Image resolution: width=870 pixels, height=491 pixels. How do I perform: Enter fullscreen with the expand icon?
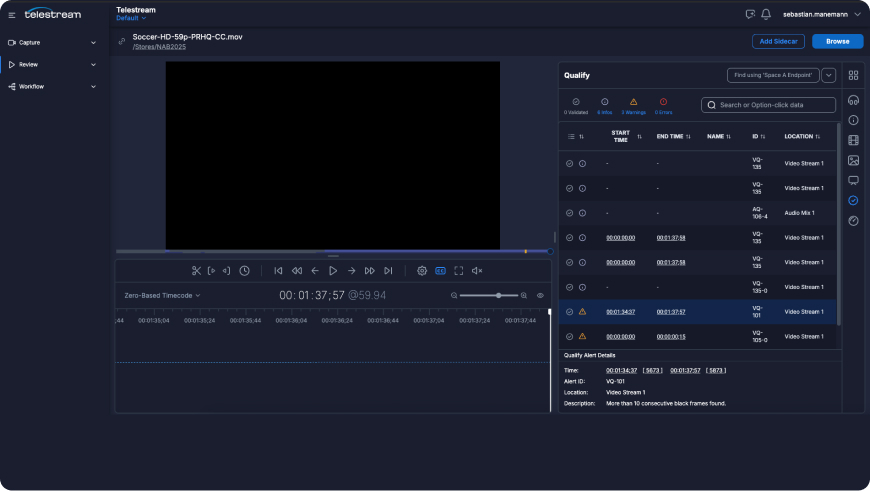click(459, 271)
